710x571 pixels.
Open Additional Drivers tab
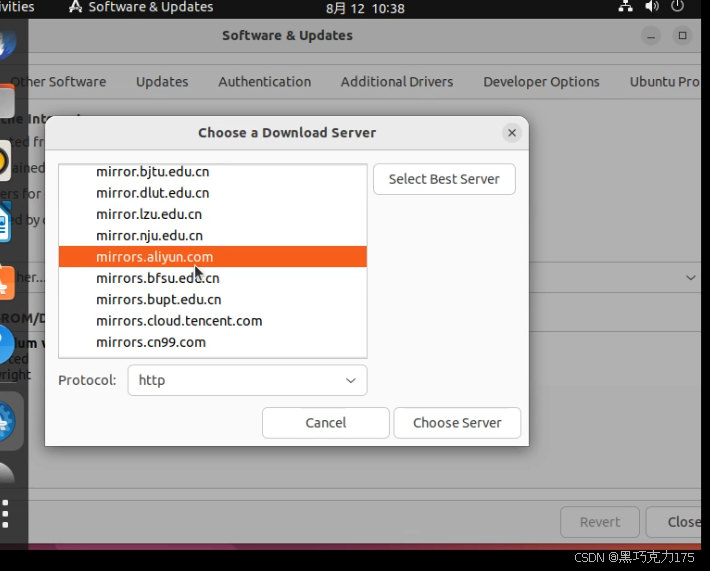coord(397,82)
